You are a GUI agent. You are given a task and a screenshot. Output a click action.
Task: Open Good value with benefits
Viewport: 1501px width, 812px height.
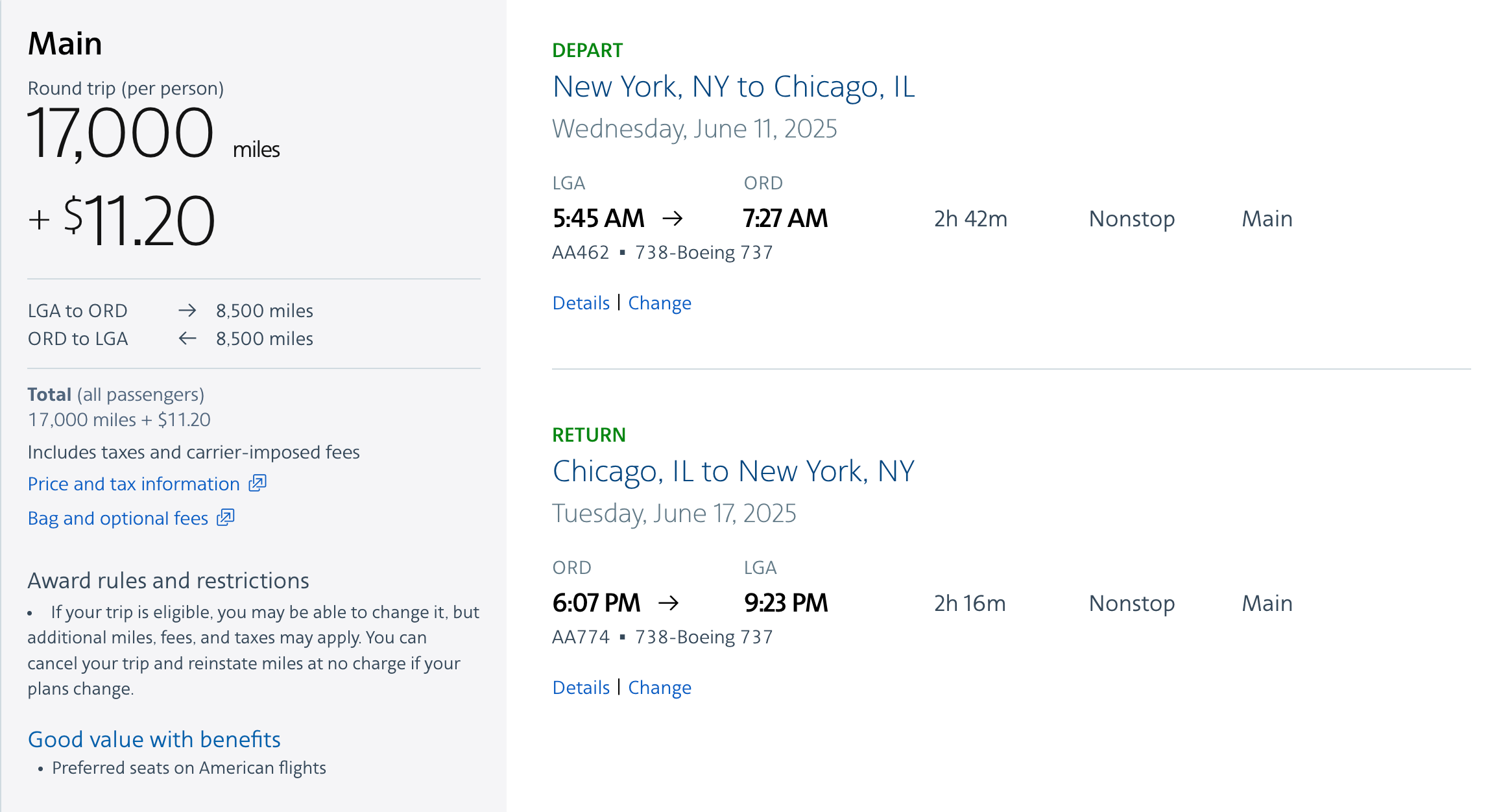pos(154,739)
